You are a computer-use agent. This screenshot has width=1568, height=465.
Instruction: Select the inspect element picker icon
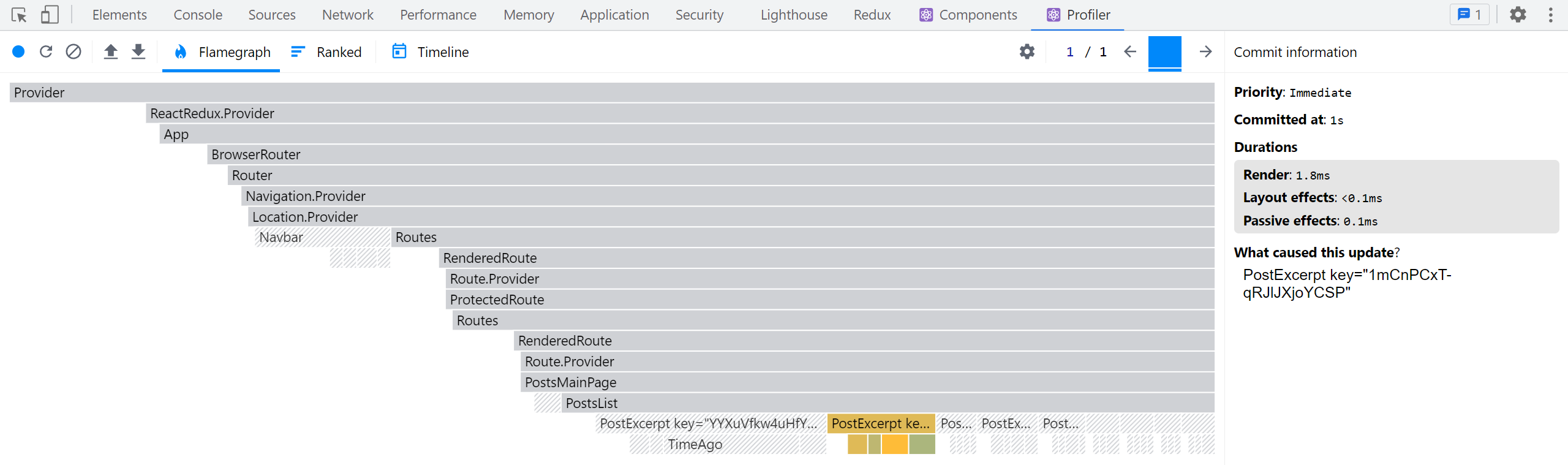click(19, 15)
